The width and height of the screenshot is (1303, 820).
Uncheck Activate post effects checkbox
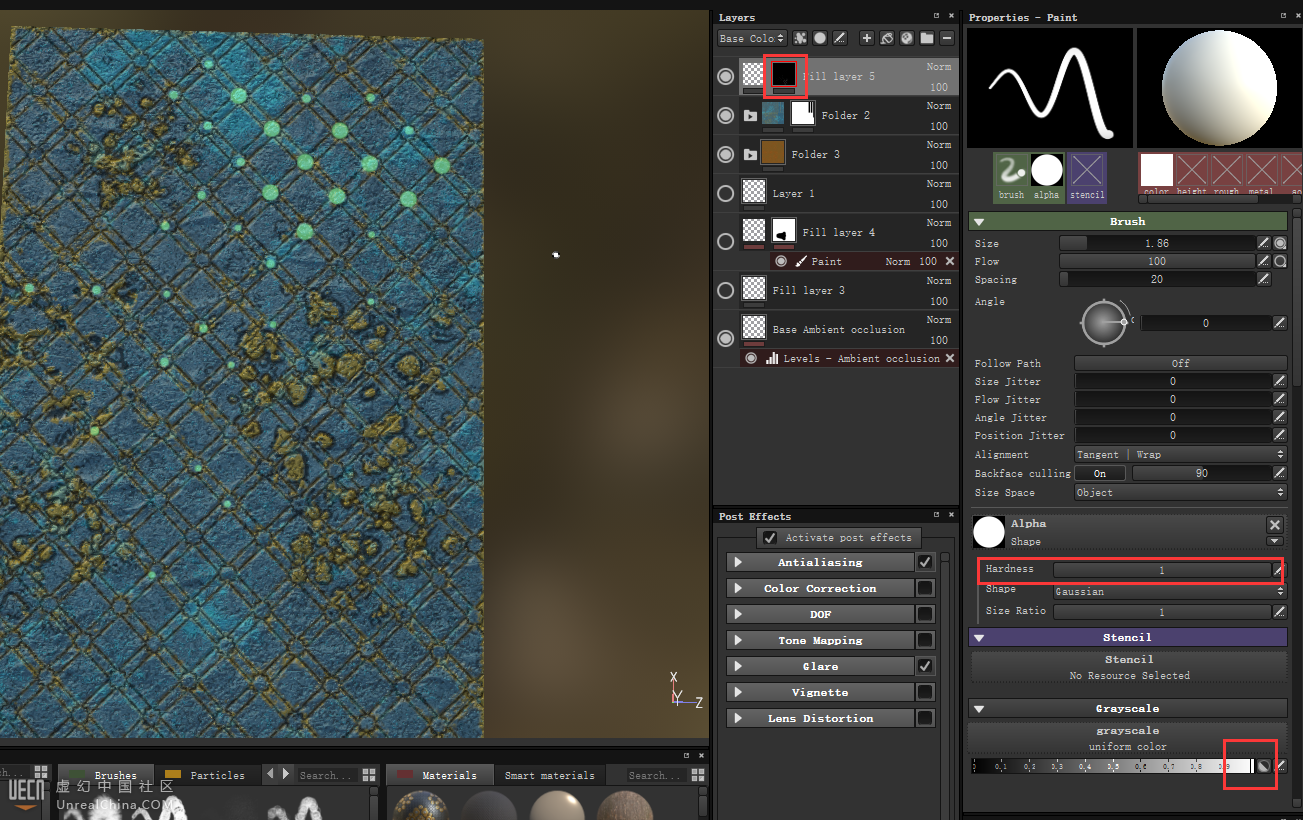[769, 537]
